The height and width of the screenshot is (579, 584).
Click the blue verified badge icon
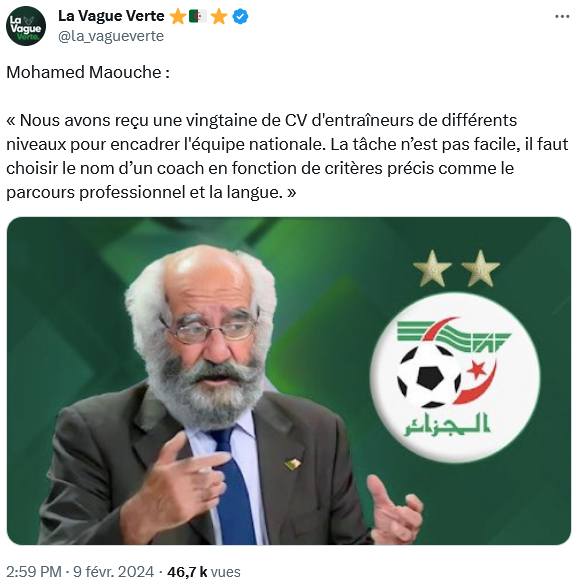(x=240, y=17)
